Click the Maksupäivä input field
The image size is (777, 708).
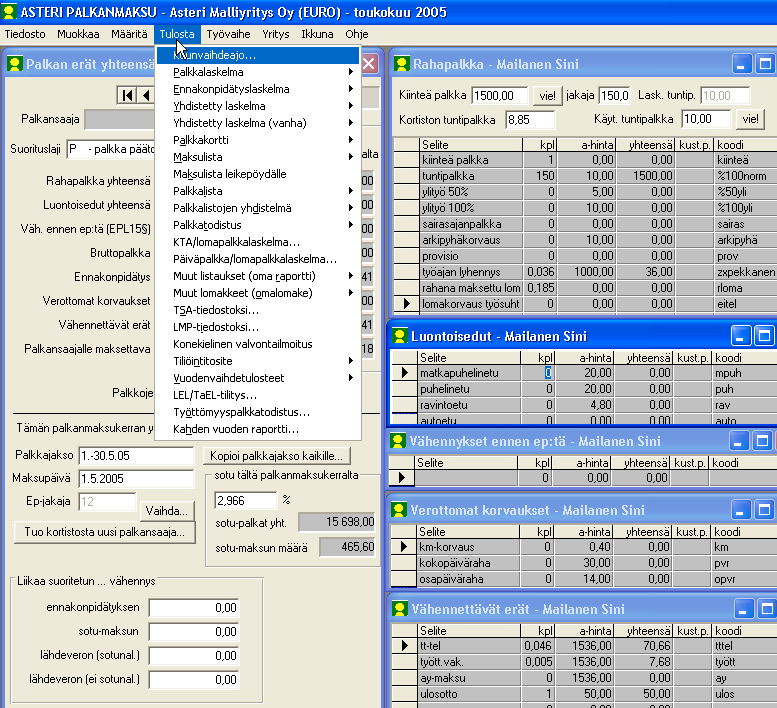pyautogui.click(x=136, y=479)
